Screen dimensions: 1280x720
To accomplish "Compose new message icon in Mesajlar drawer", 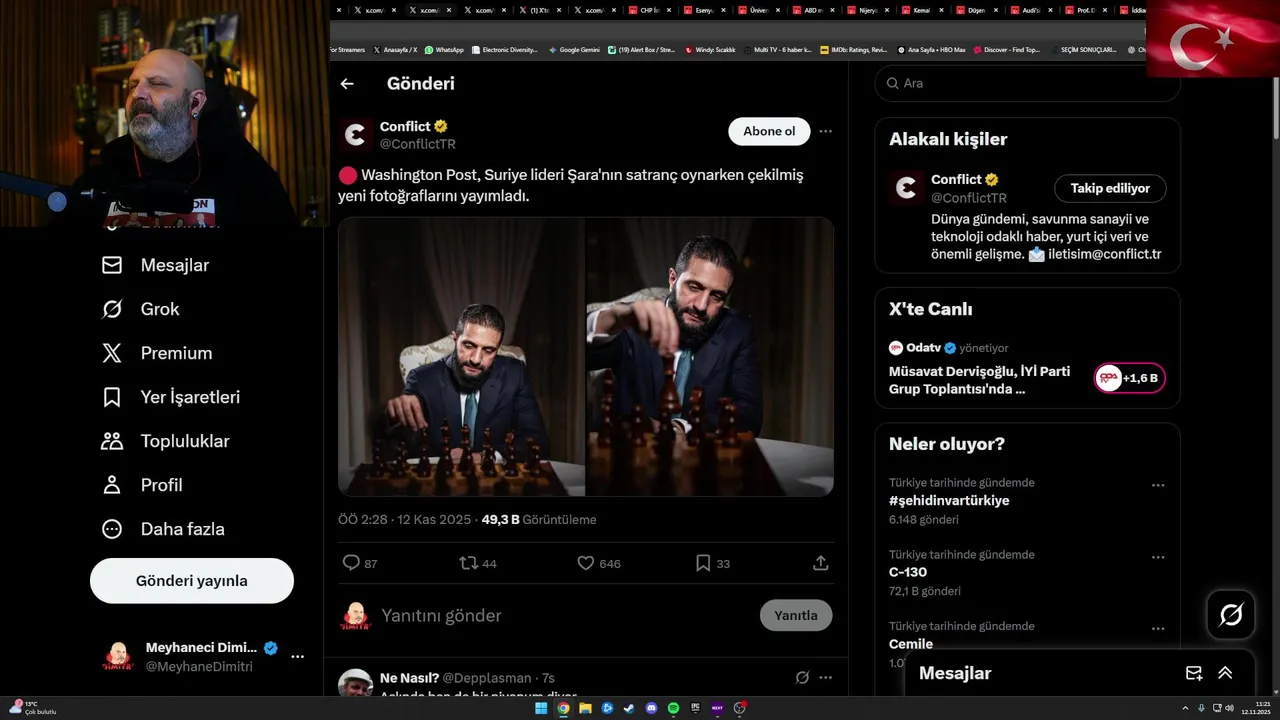I will click(x=1194, y=673).
